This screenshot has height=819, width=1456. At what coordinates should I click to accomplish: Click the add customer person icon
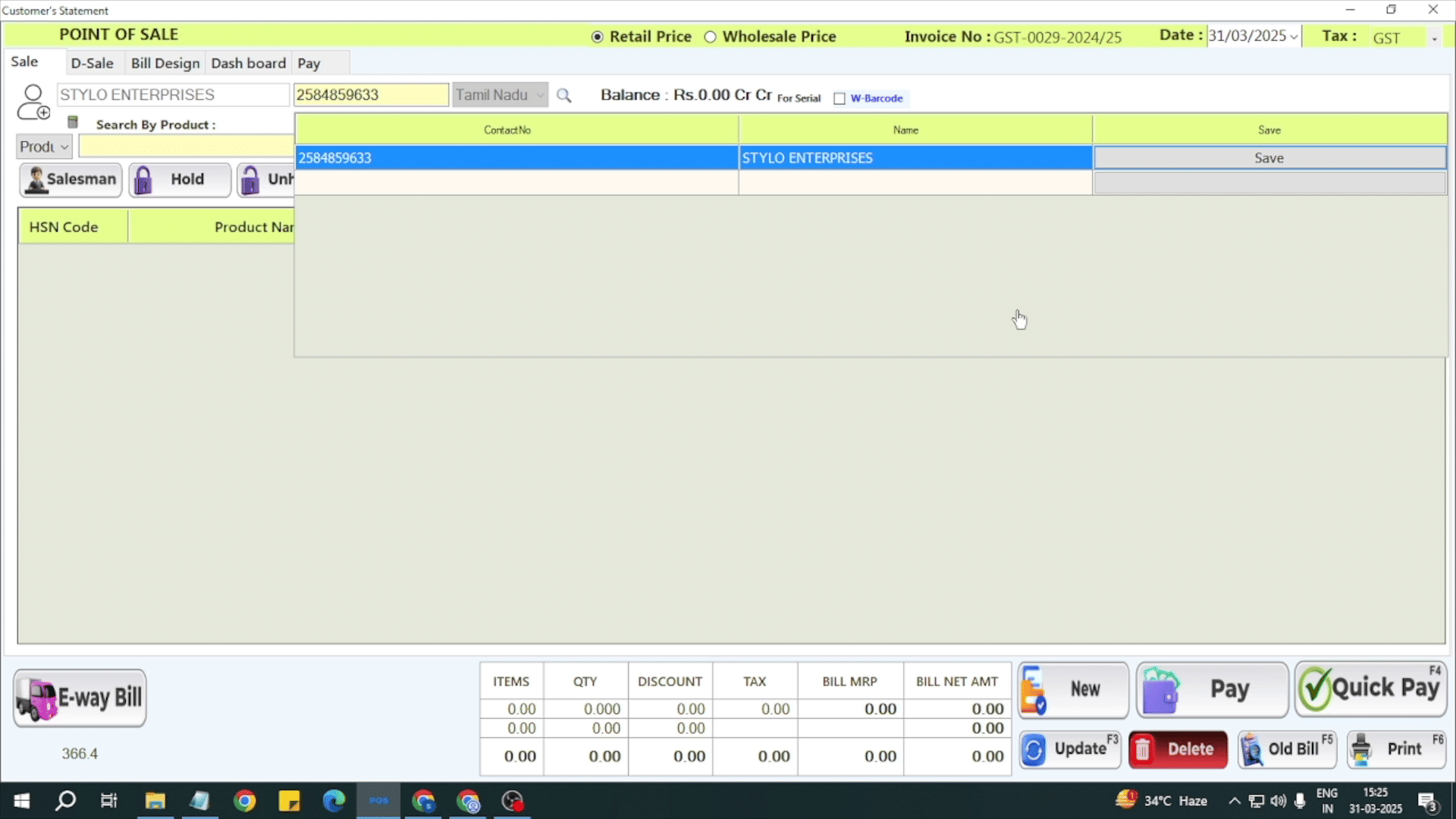point(33,102)
